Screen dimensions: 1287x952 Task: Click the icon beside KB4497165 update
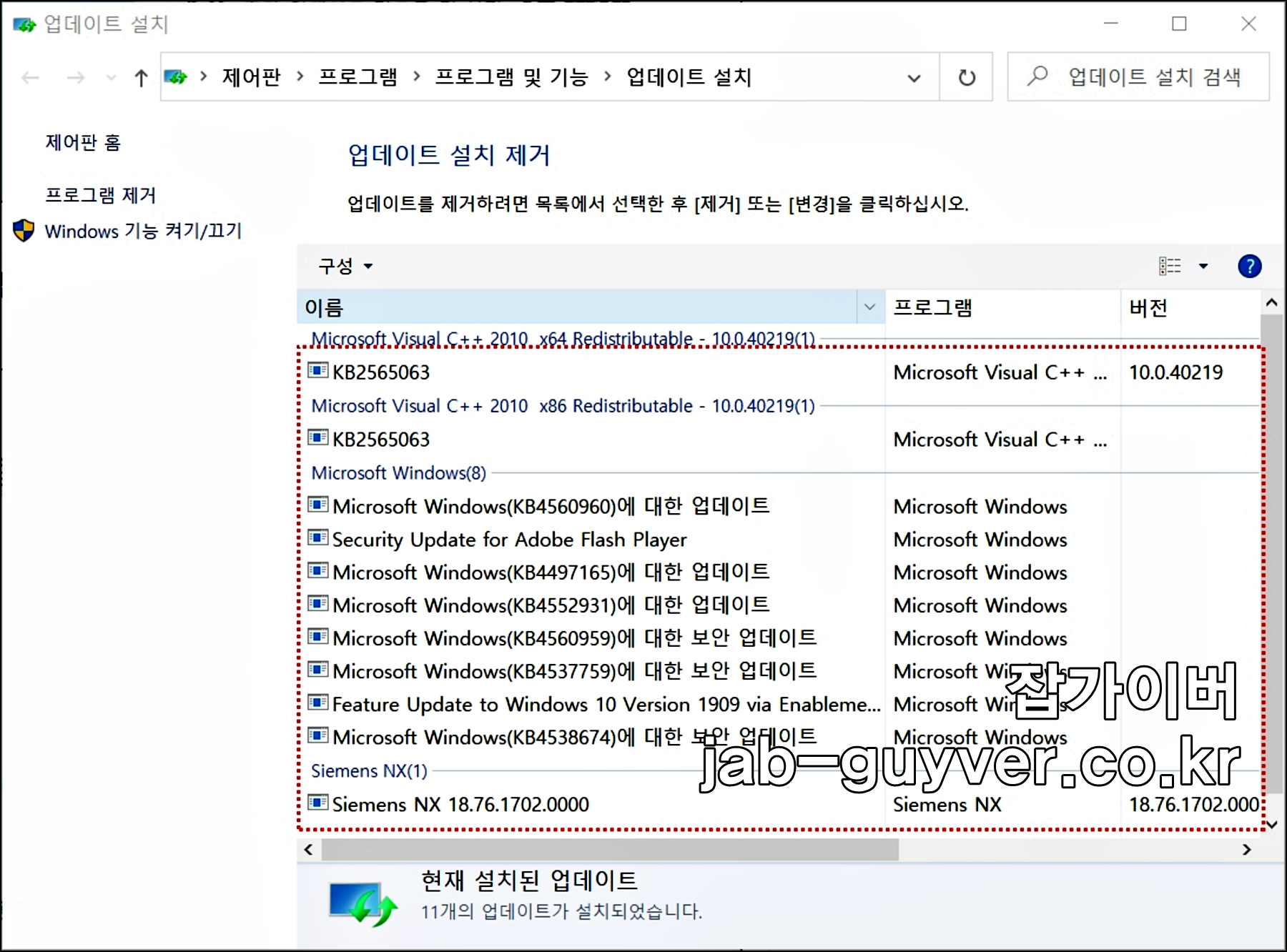(318, 570)
